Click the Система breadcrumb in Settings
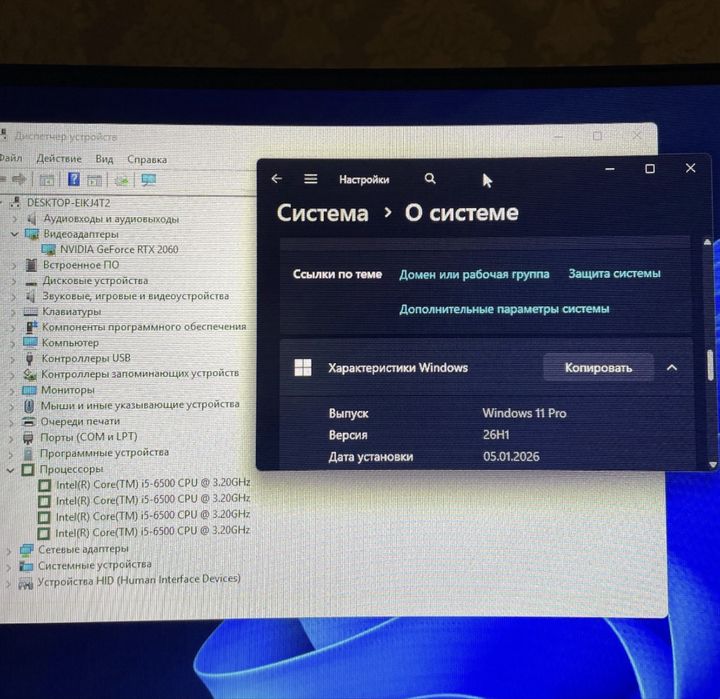Screen dimensions: 720x699 tap(322, 213)
